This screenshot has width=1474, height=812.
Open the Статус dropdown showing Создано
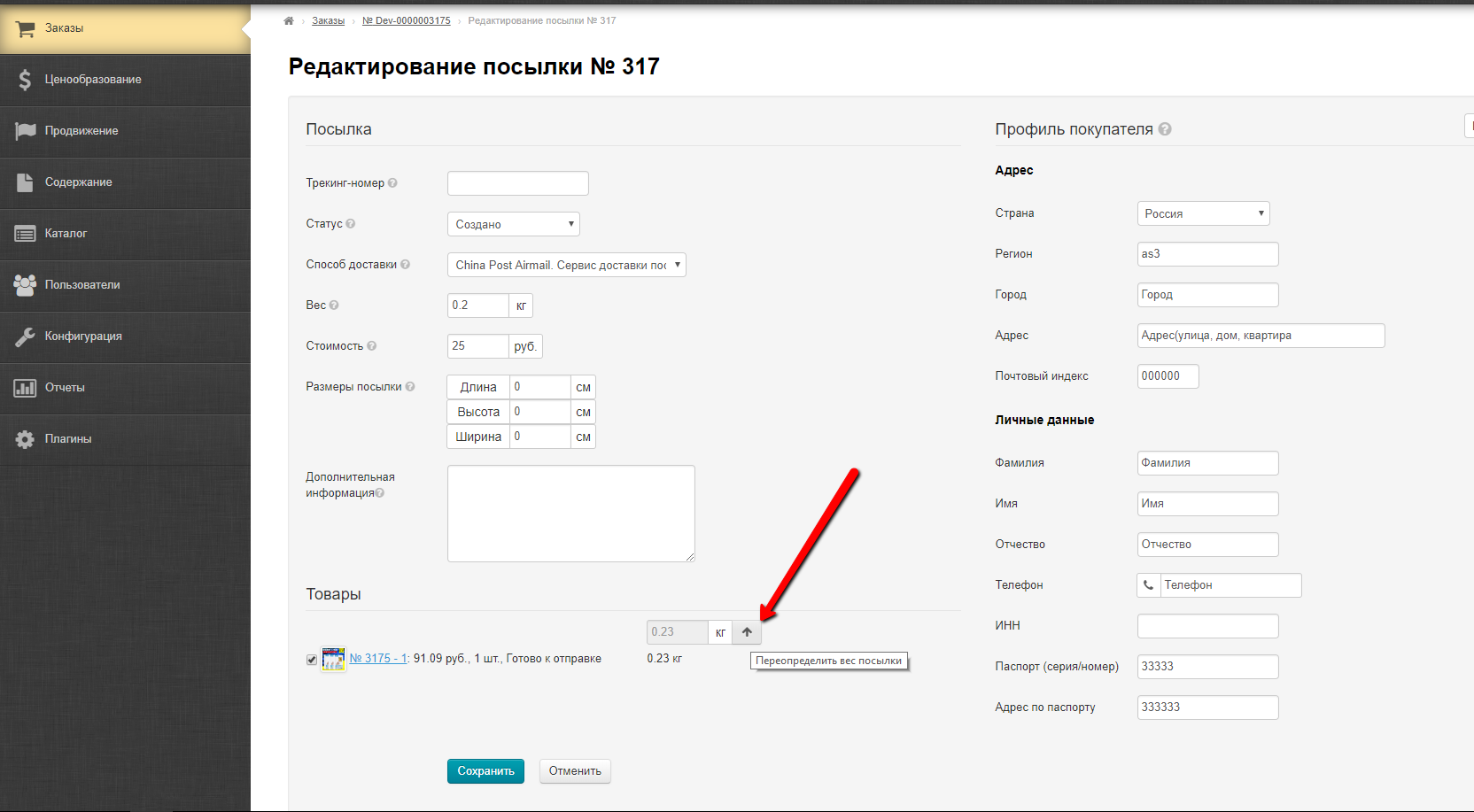pyautogui.click(x=514, y=224)
